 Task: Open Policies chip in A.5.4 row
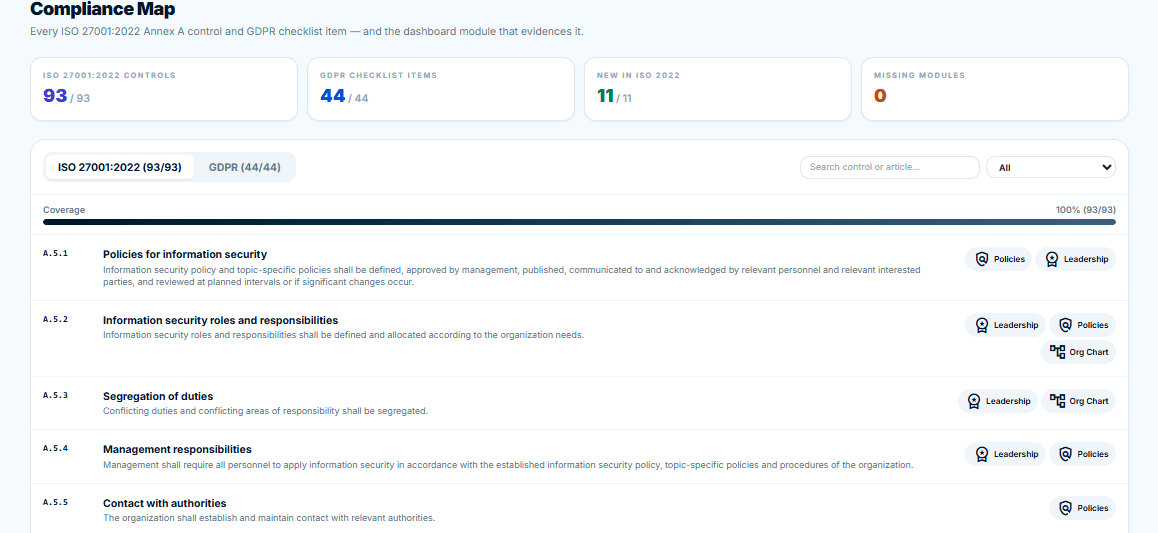pyautogui.click(x=1083, y=454)
